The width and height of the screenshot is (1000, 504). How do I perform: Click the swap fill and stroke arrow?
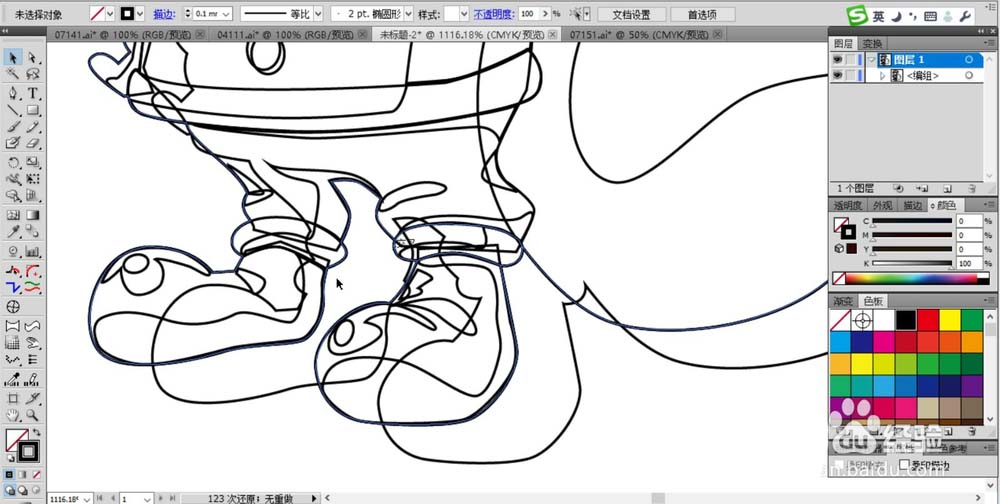tap(36, 433)
